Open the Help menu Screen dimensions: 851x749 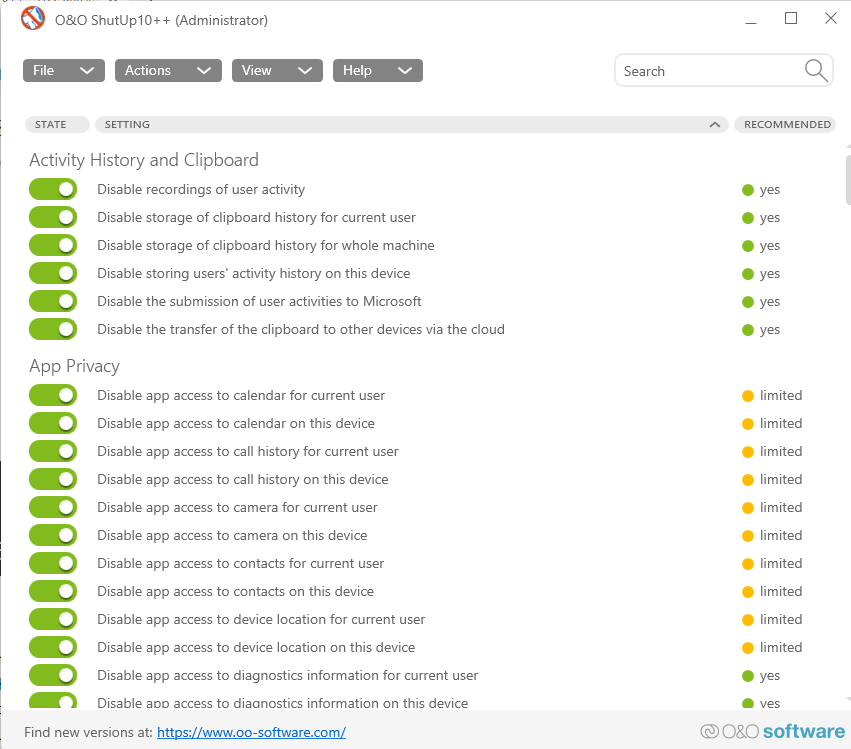[x=377, y=70]
